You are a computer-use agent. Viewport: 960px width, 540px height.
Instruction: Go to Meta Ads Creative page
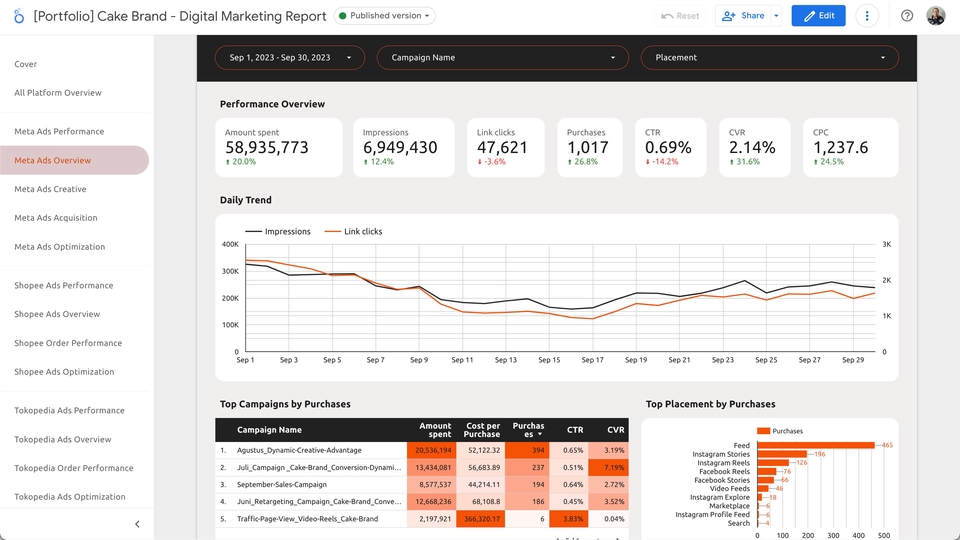(x=50, y=189)
